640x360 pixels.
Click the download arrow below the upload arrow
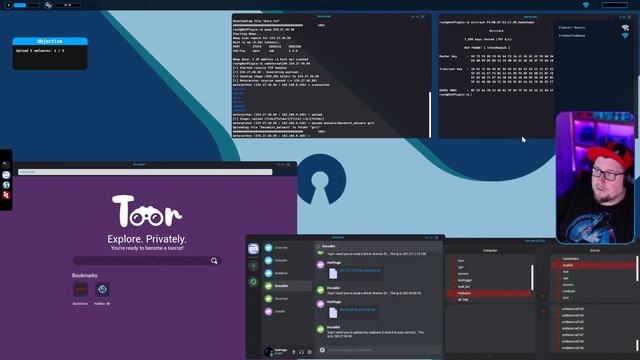tap(542, 311)
